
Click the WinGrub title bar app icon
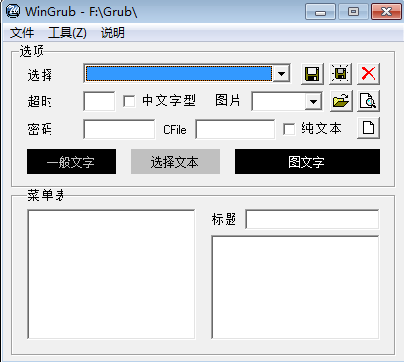tap(13, 12)
